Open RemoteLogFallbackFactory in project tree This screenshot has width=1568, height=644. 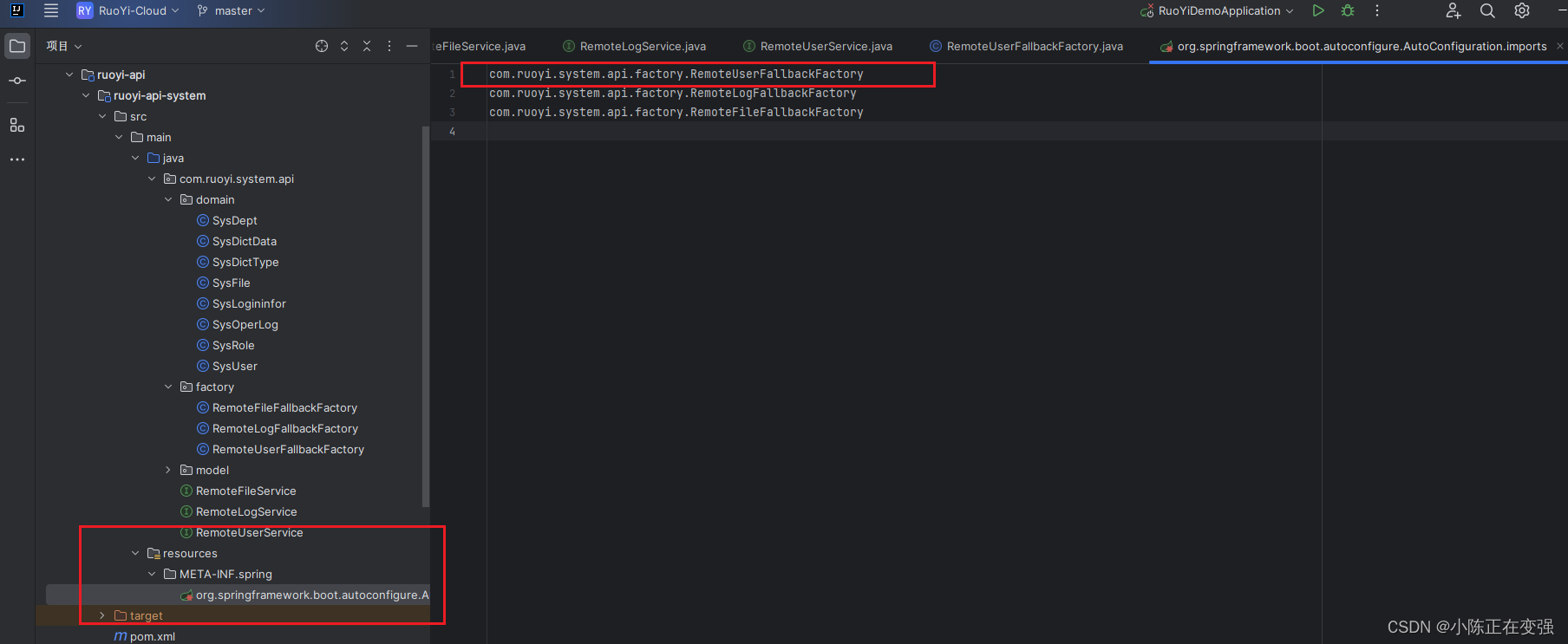(x=278, y=428)
